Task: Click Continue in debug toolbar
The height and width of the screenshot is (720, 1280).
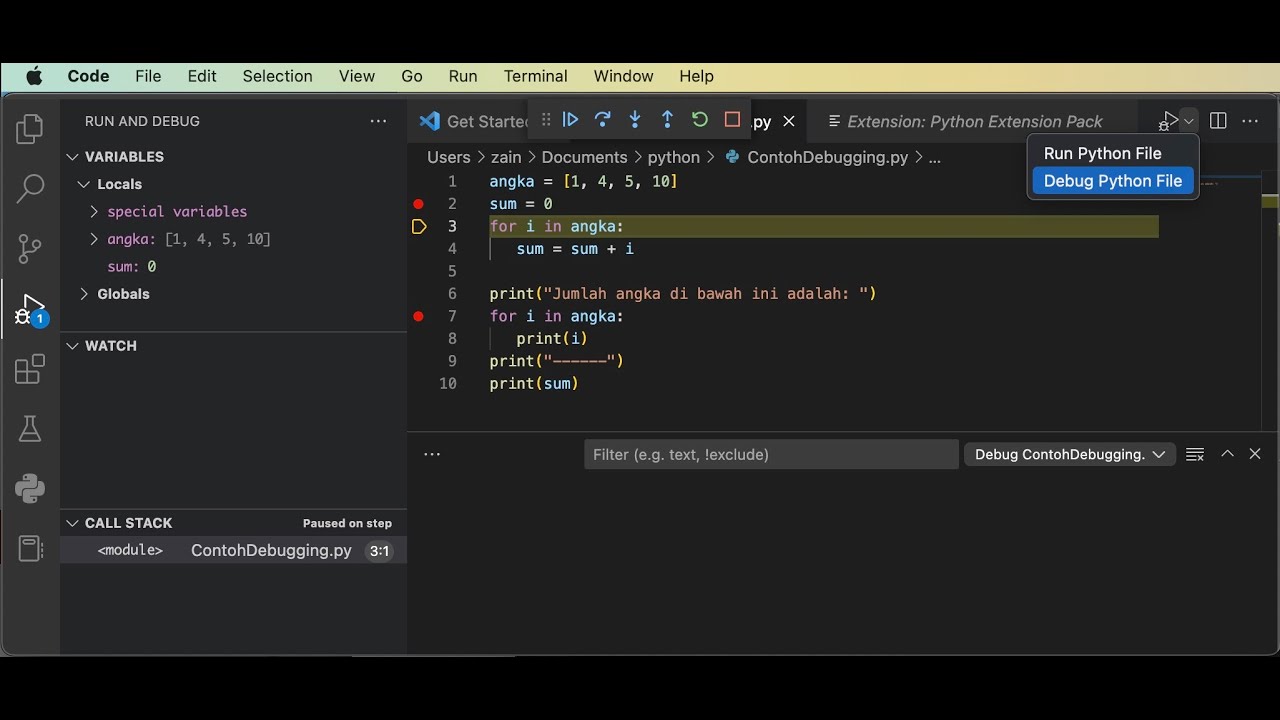Action: tap(571, 120)
